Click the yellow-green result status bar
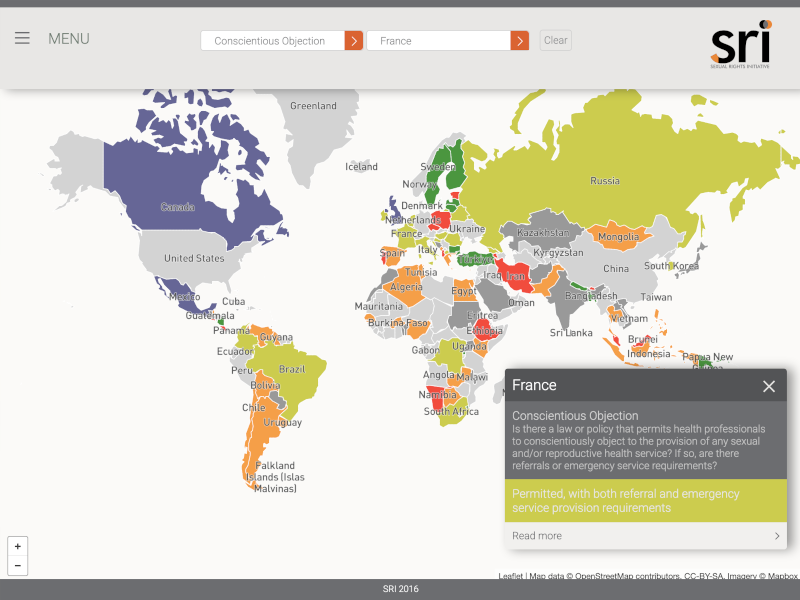The height and width of the screenshot is (600, 800). tap(645, 501)
